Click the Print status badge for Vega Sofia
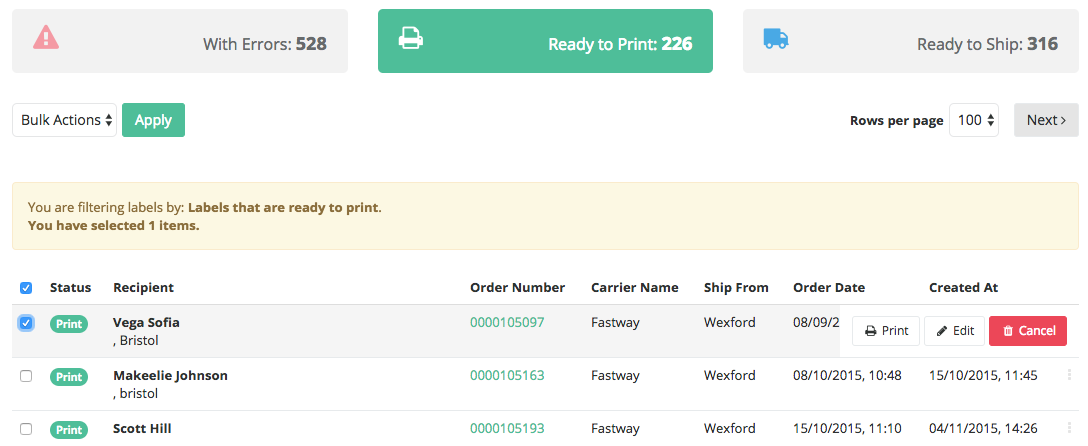1088x446 pixels. point(69,324)
